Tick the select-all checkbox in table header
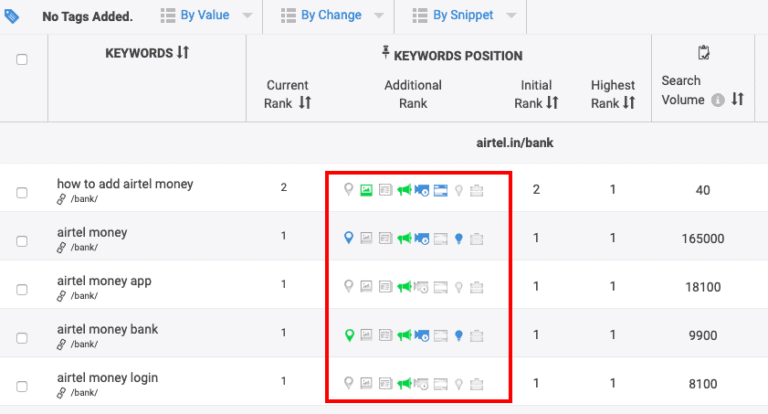 pyautogui.click(x=22, y=60)
